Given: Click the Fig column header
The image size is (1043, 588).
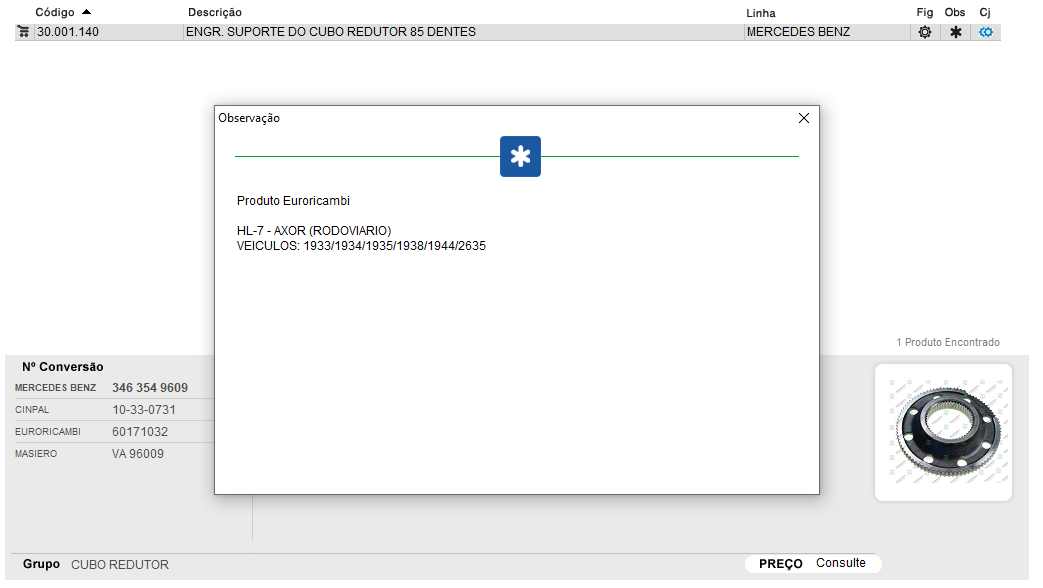Looking at the screenshot, I should (924, 12).
